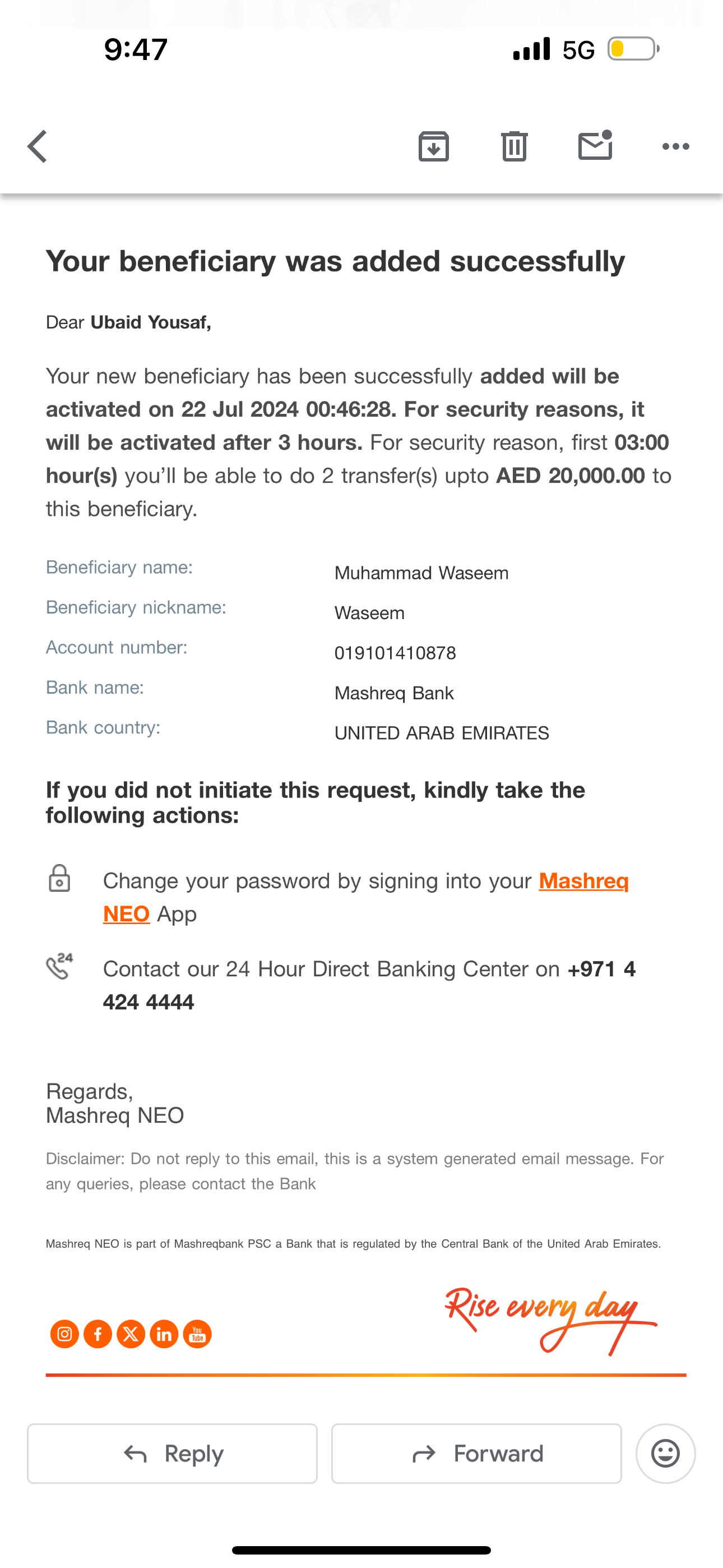Screen dimensions: 723x1568
Task: Open the Mashreq LinkedIn icon
Action: [x=164, y=1334]
